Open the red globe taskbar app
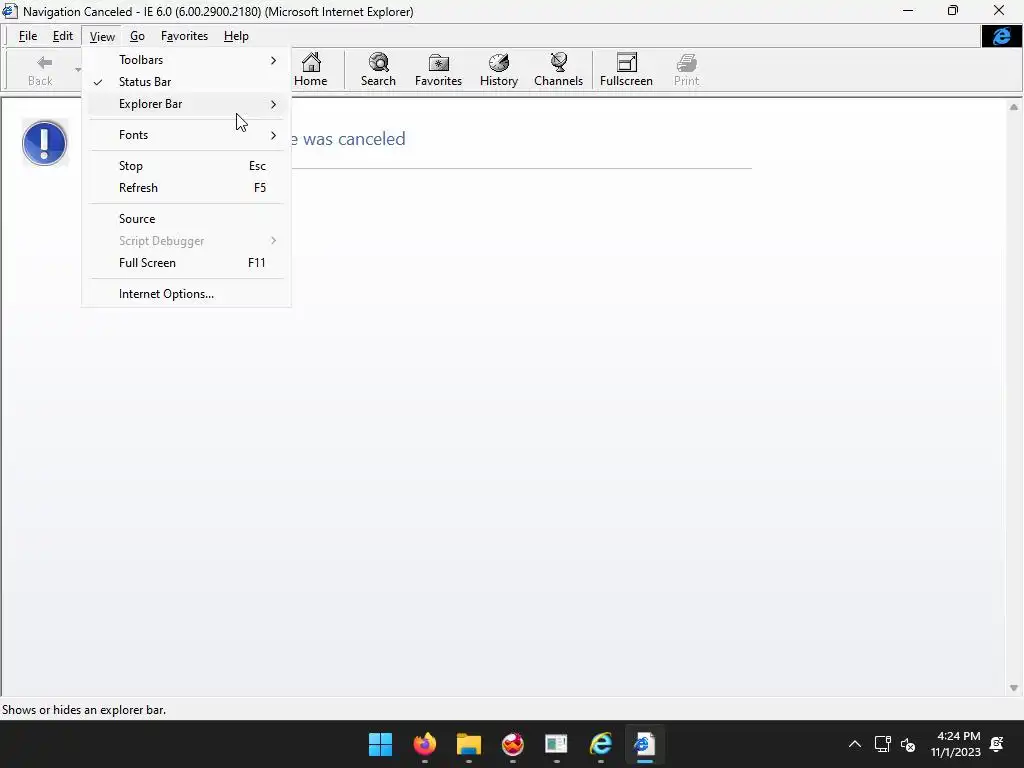 513,744
